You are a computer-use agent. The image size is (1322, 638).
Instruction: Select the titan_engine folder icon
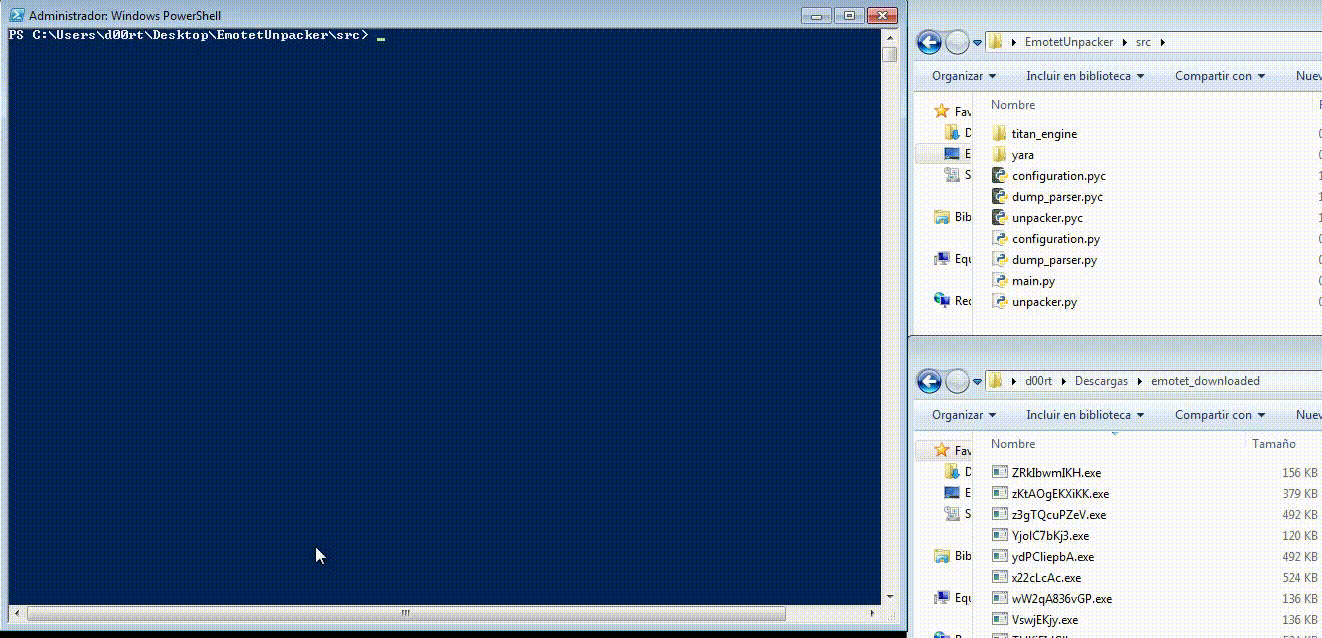999,133
